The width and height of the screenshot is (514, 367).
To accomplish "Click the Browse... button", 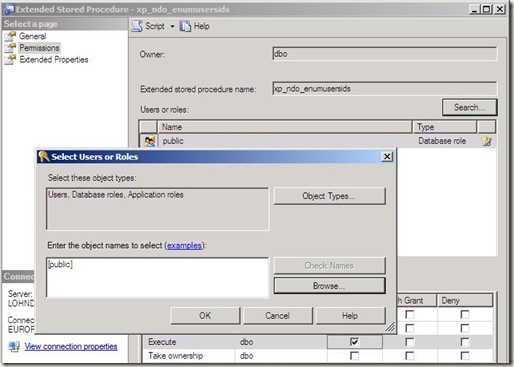I will point(329,286).
